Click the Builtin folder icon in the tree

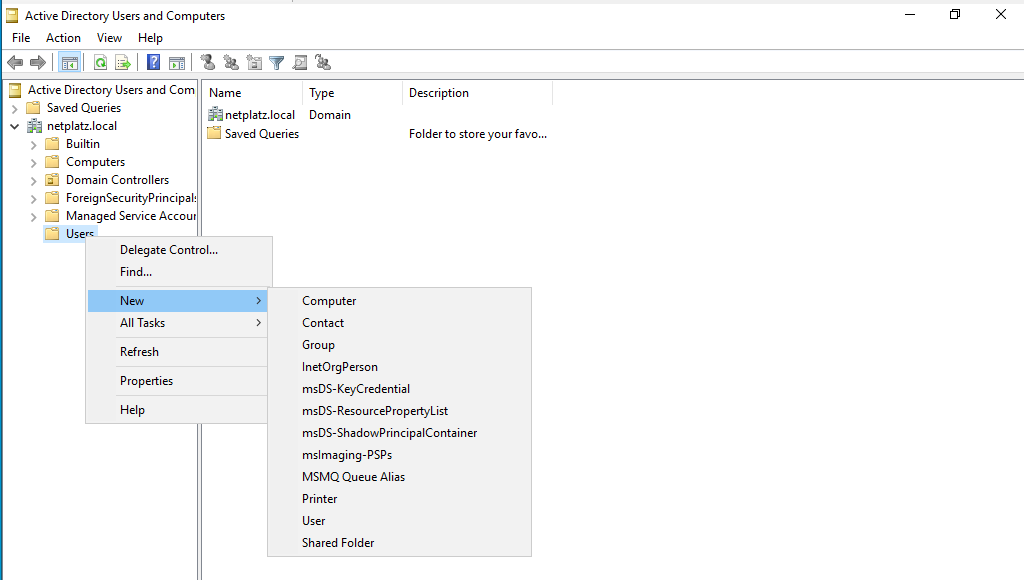52,144
